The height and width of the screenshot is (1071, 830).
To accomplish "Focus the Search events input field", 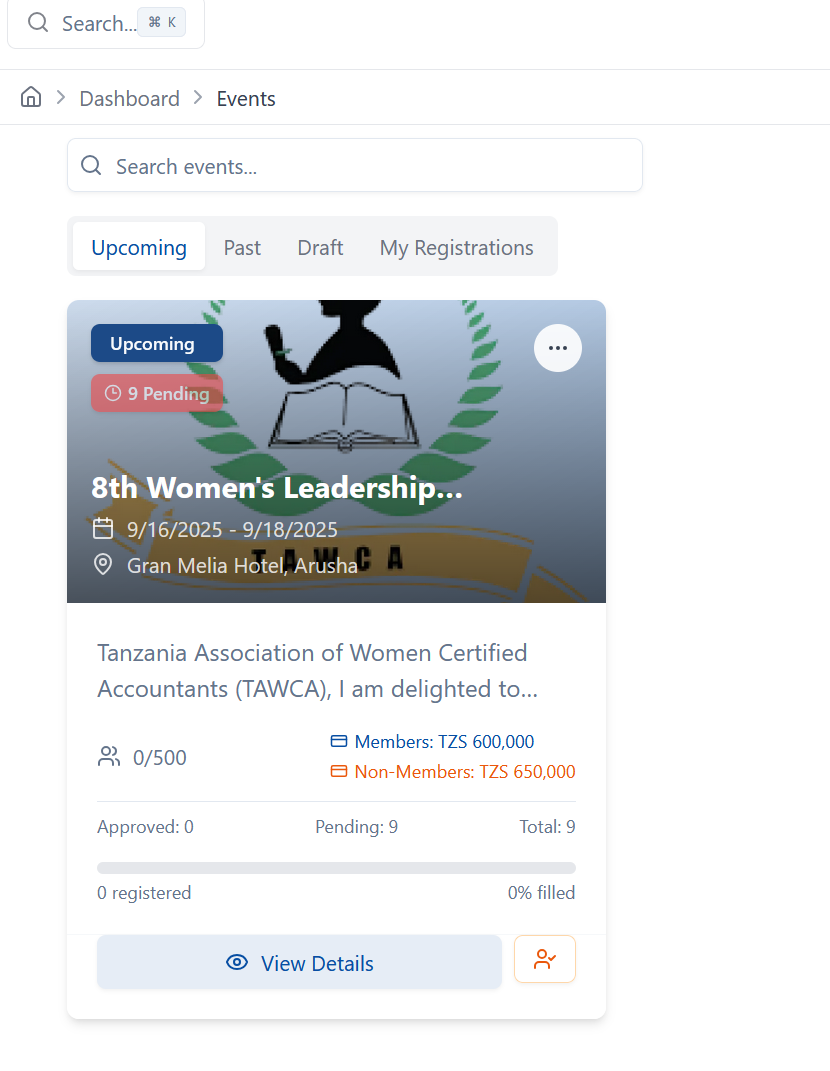I will pos(370,166).
